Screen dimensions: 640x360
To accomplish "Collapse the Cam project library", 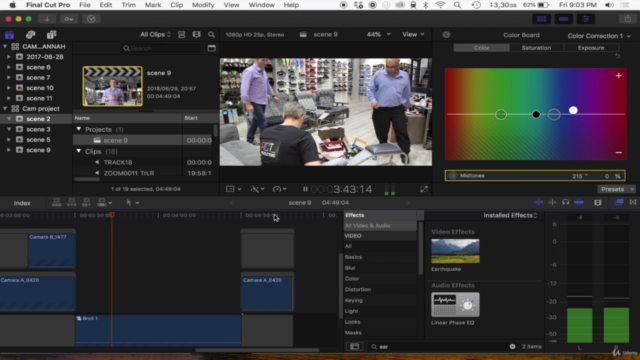I will coord(5,109).
